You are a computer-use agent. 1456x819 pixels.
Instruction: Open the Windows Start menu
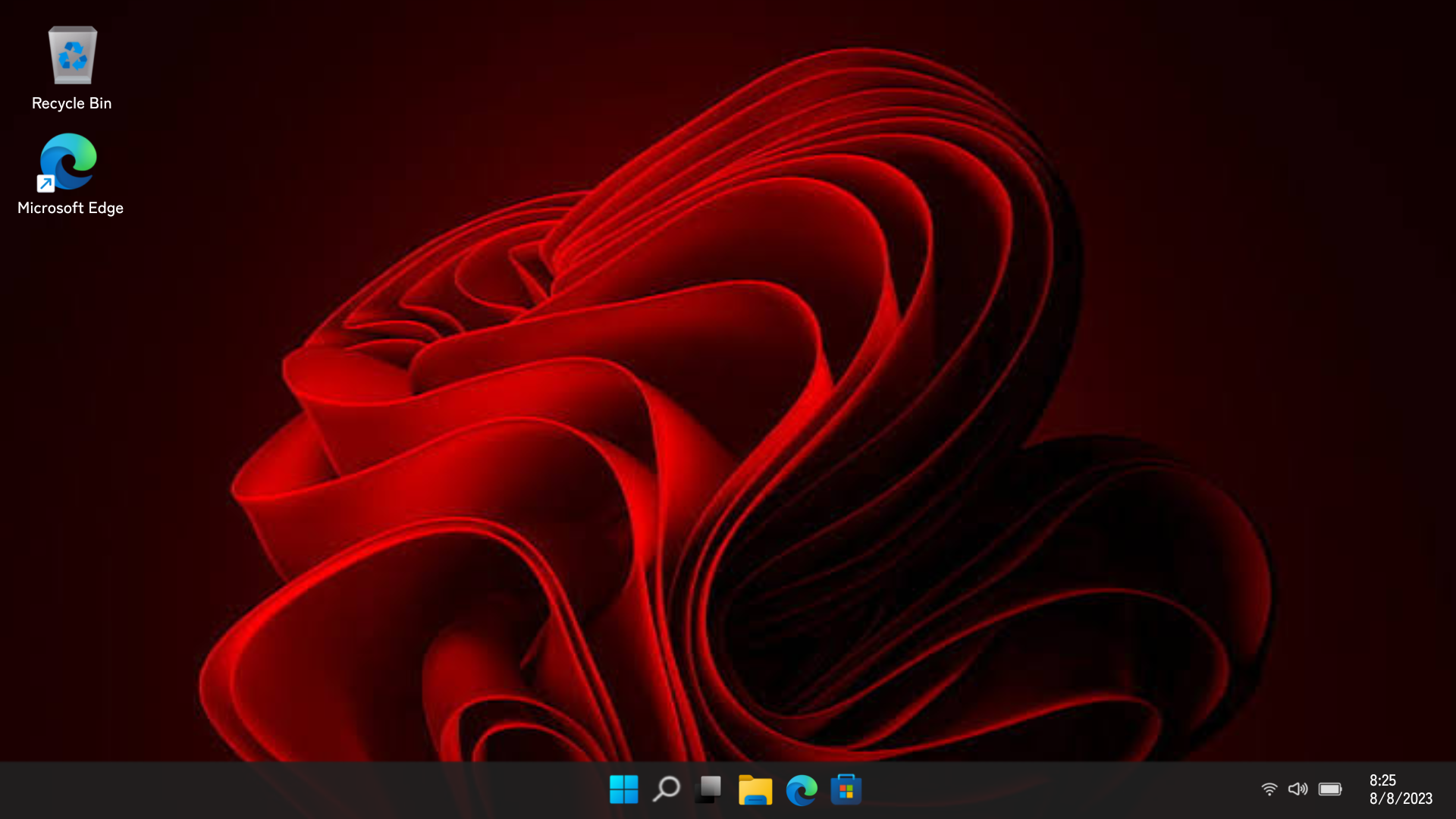pos(623,789)
